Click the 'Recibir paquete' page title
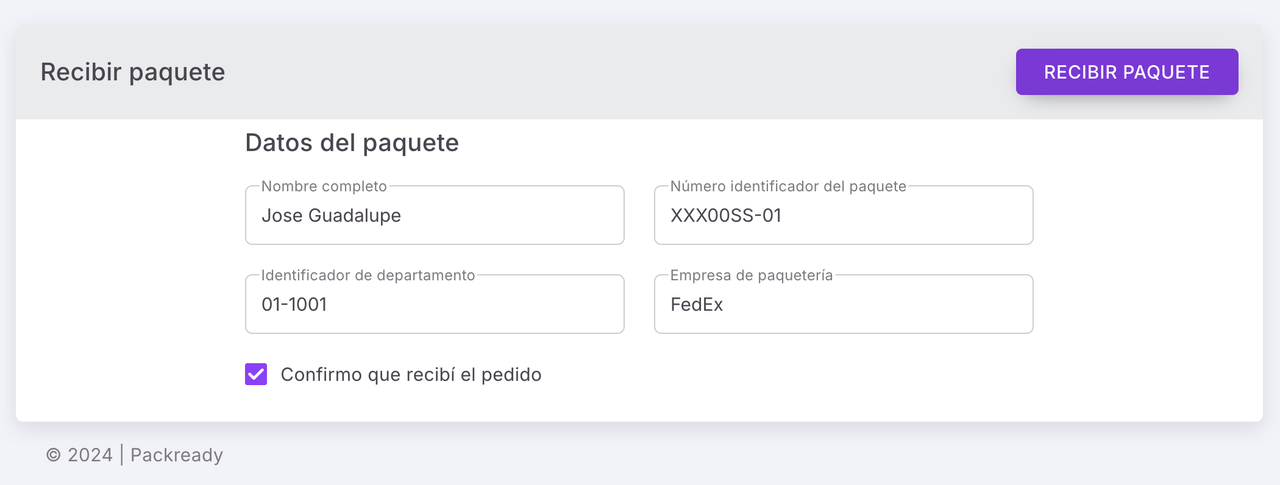Screen dimensions: 1280x485 [132, 72]
